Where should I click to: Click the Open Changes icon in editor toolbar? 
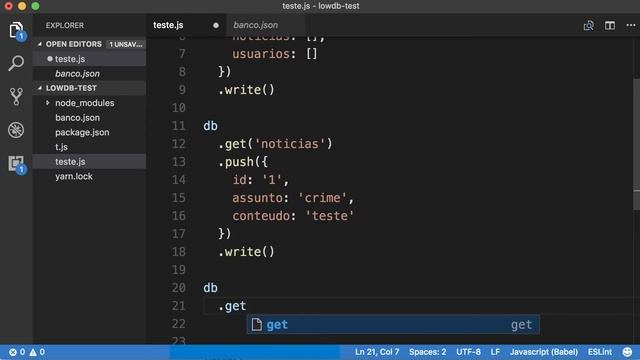point(589,25)
